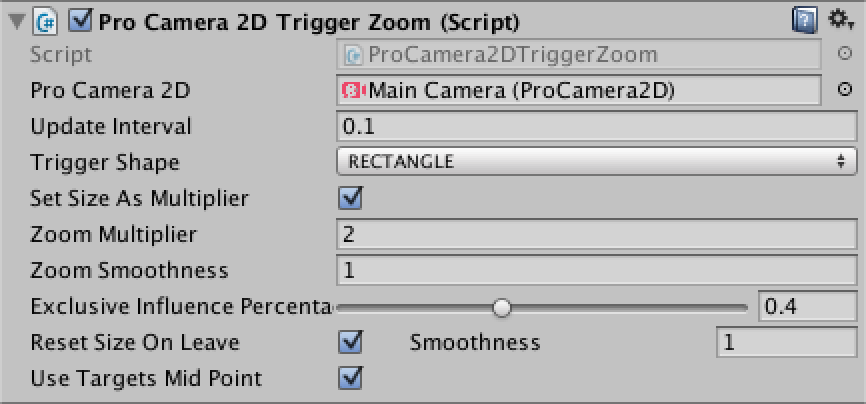Click the Zoom Smoothness value field
The width and height of the screenshot is (866, 404).
pyautogui.click(x=596, y=271)
